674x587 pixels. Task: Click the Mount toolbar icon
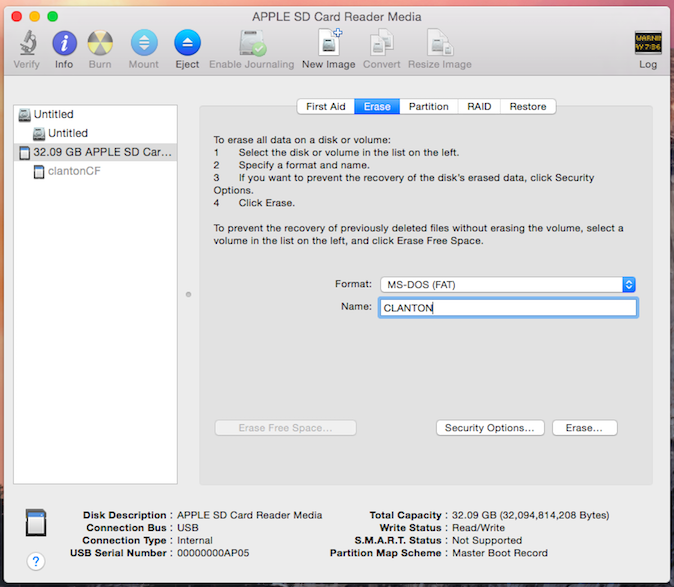pyautogui.click(x=143, y=43)
